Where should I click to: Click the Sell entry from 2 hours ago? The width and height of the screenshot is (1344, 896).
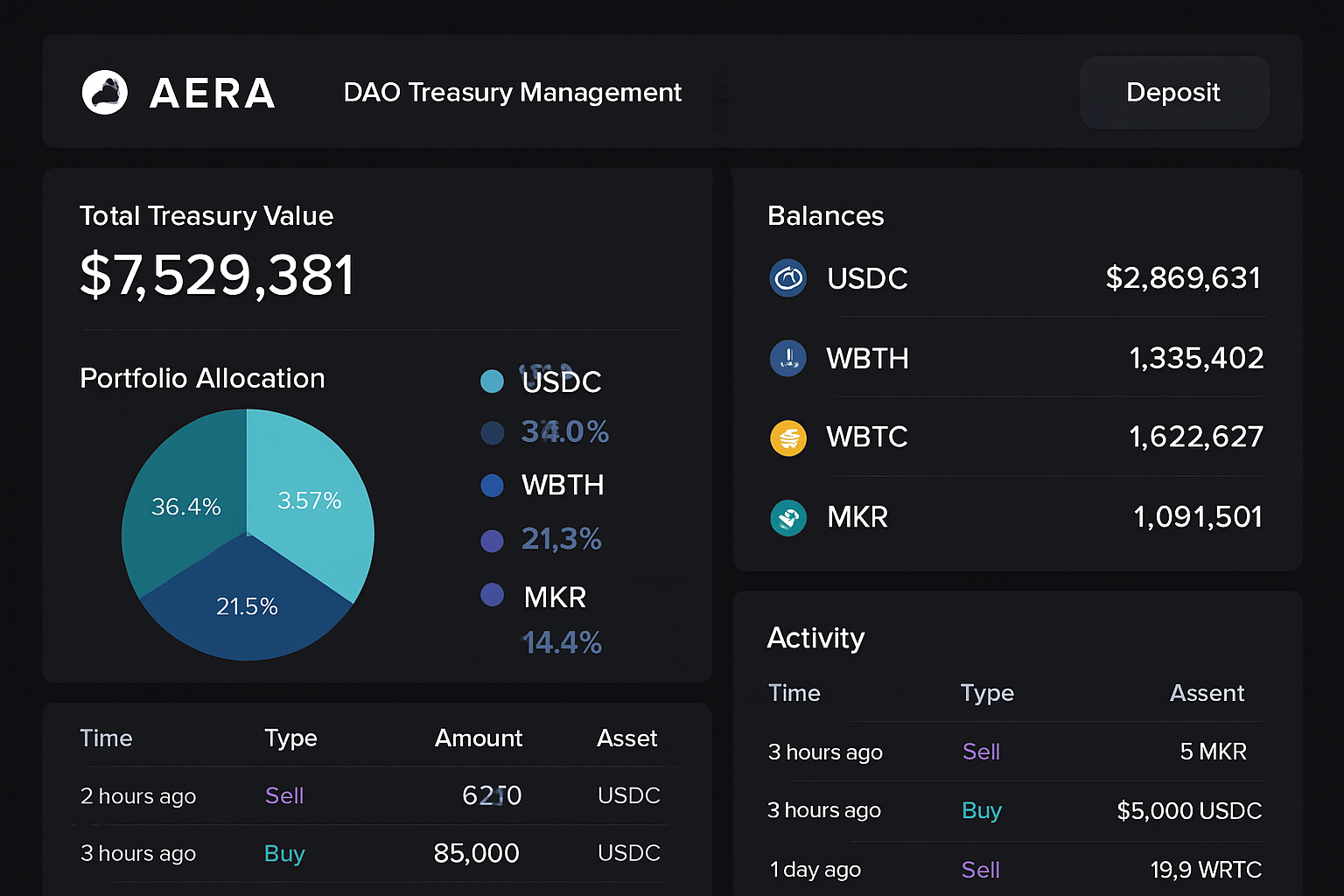click(x=283, y=795)
